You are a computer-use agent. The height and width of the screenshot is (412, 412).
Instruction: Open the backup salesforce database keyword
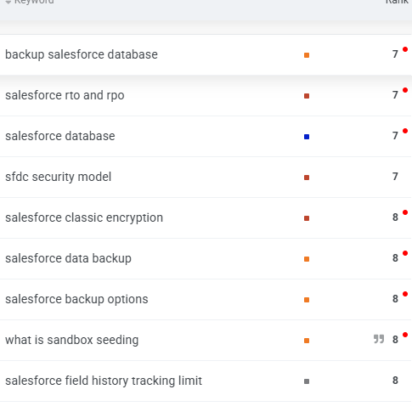(x=81, y=55)
